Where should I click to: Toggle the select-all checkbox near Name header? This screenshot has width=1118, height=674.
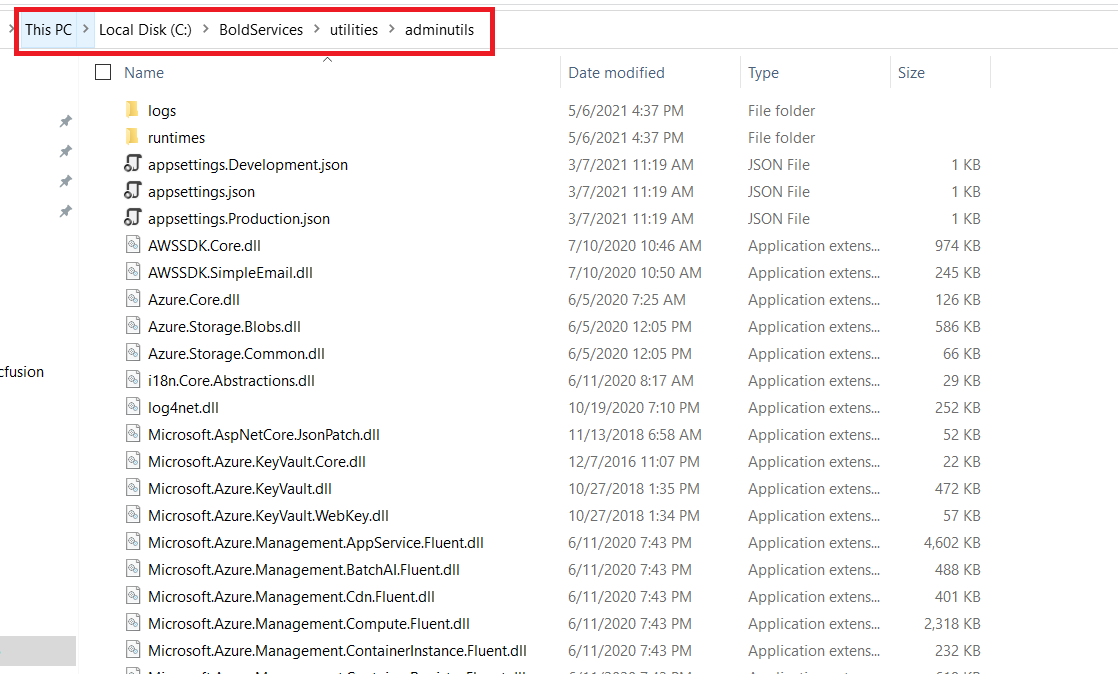[x=103, y=72]
